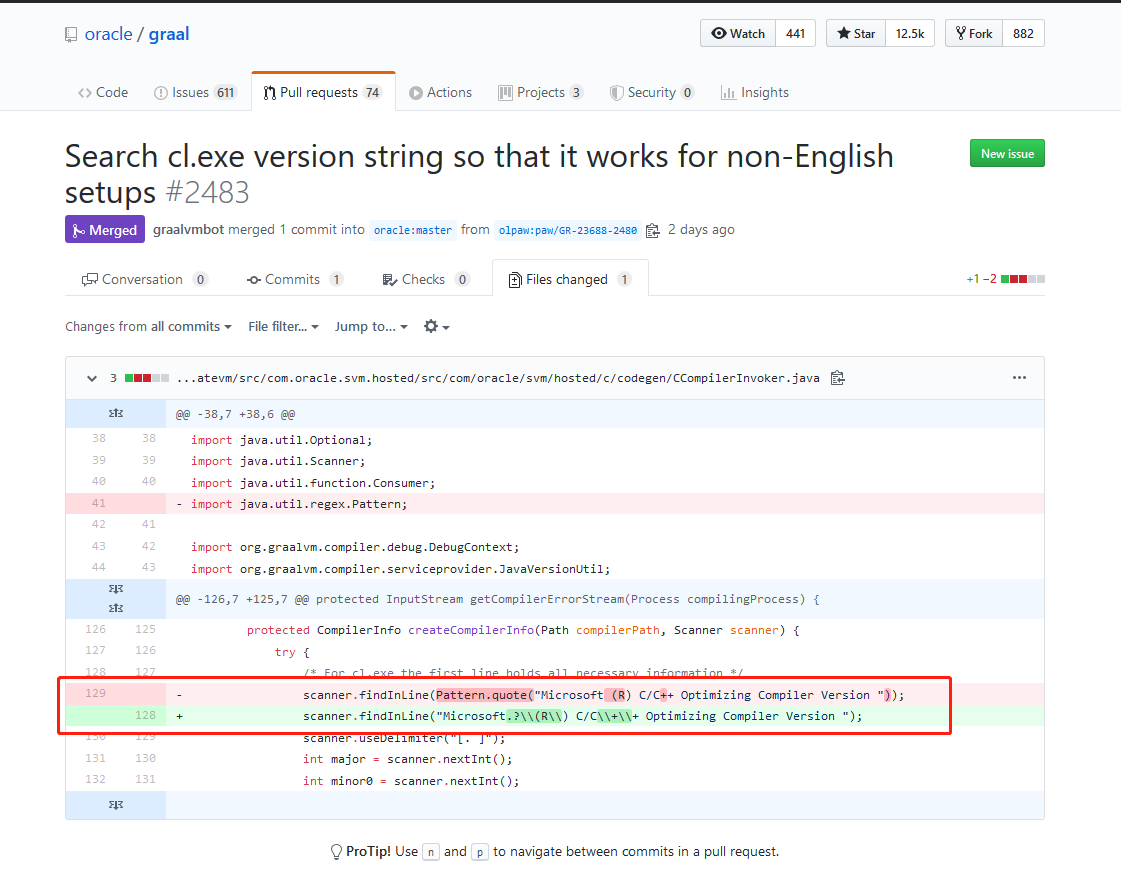The height and width of the screenshot is (893, 1121).
Task: Click the removed Pattern.quote code line
Action: (605, 694)
